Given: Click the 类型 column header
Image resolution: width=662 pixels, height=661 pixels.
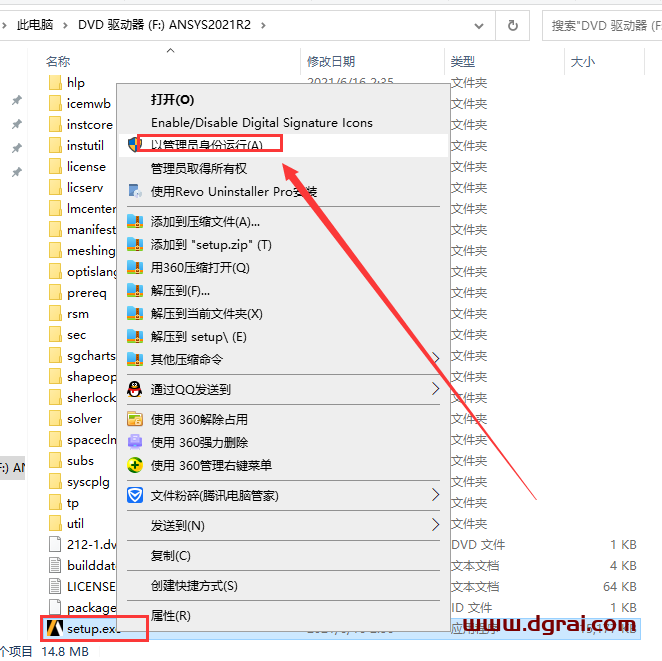Looking at the screenshot, I should pos(463,62).
